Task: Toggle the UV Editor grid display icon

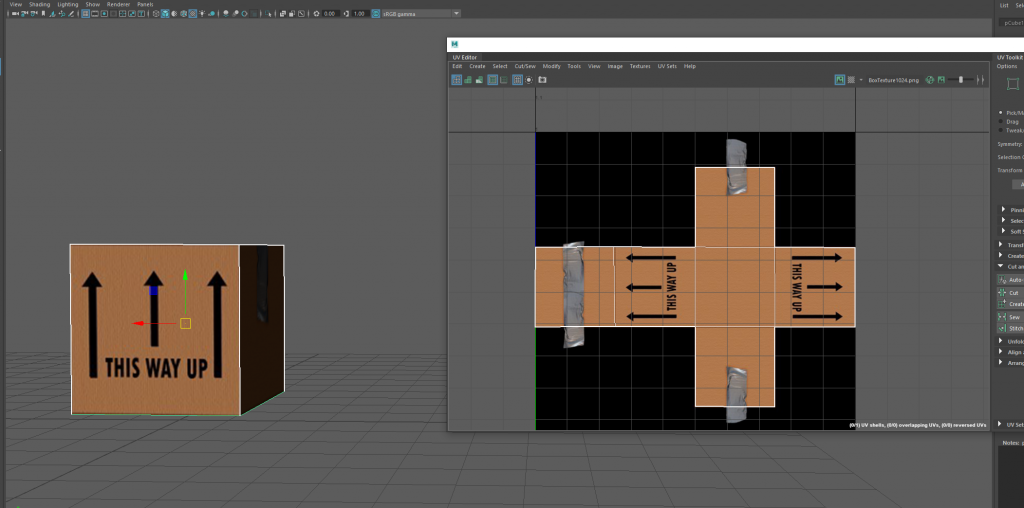Action: pyautogui.click(x=493, y=79)
